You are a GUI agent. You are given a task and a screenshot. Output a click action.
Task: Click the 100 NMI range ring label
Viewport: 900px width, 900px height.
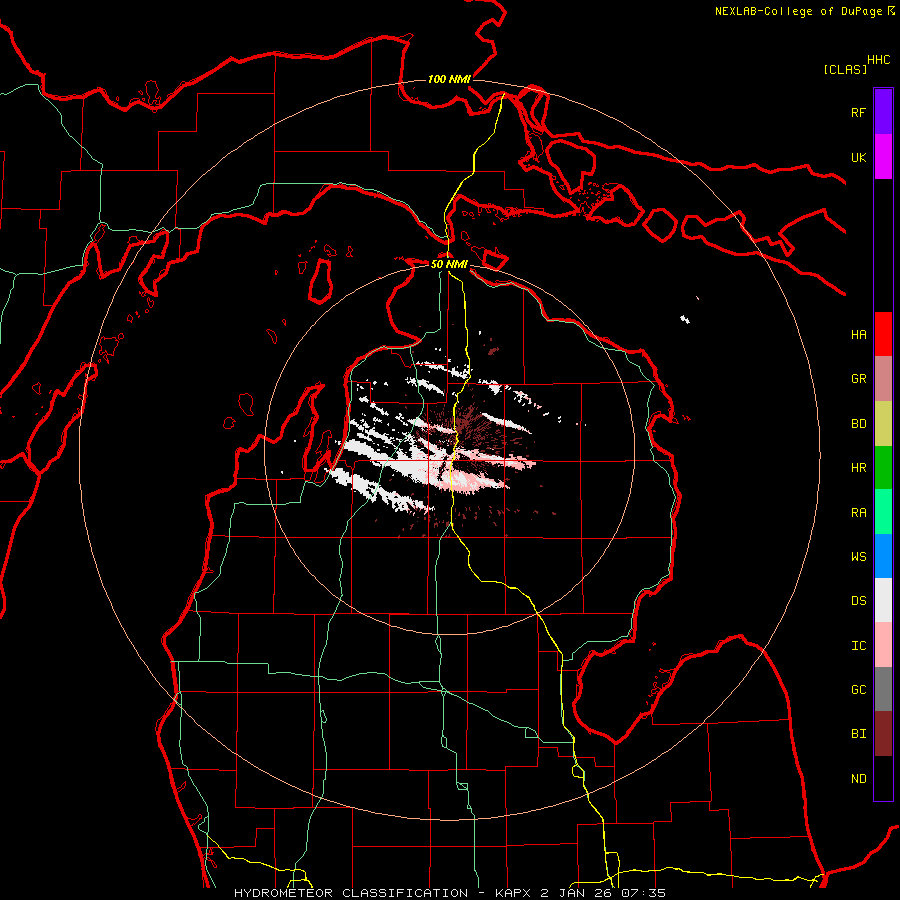click(x=449, y=79)
